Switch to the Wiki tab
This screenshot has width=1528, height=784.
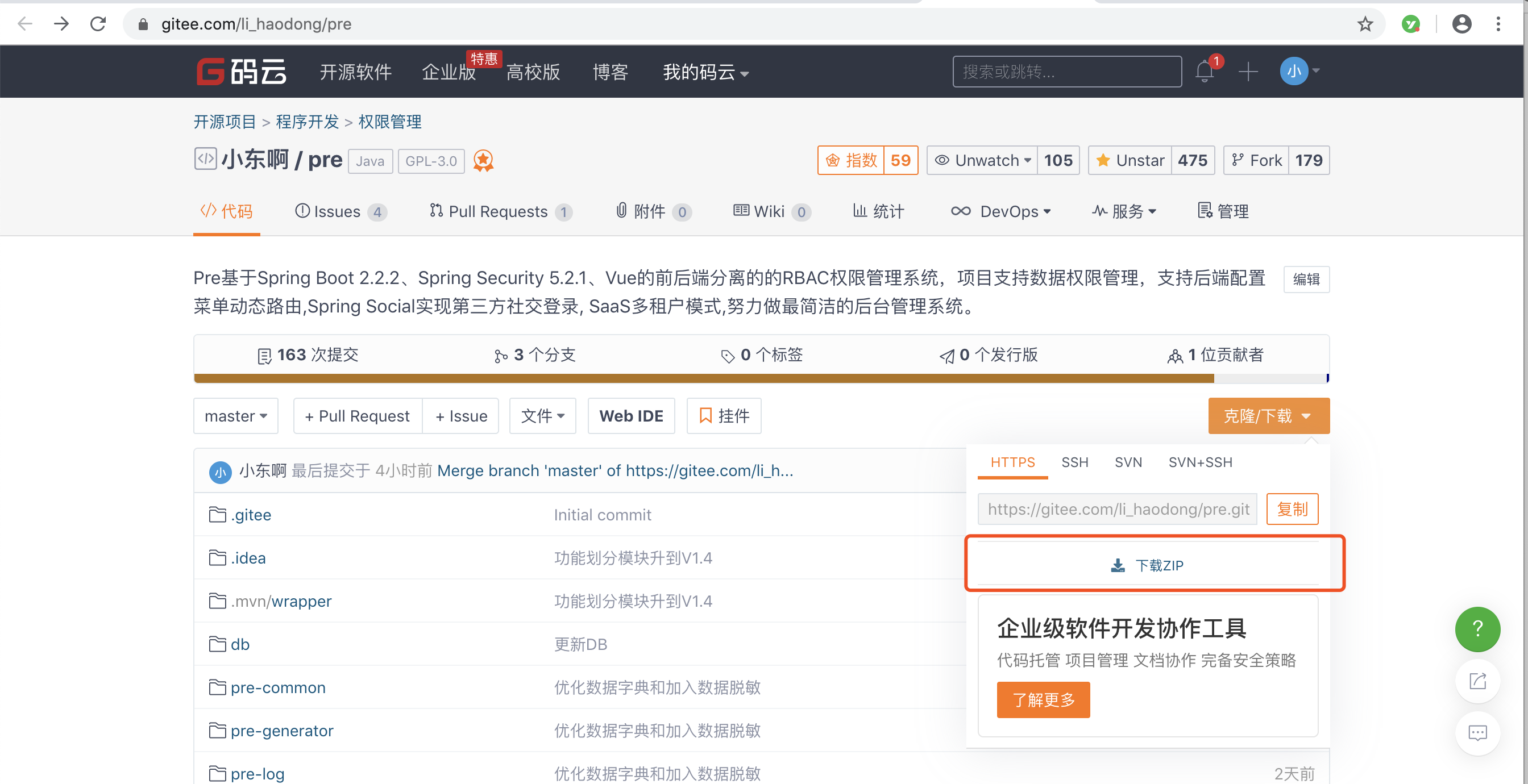(x=772, y=211)
